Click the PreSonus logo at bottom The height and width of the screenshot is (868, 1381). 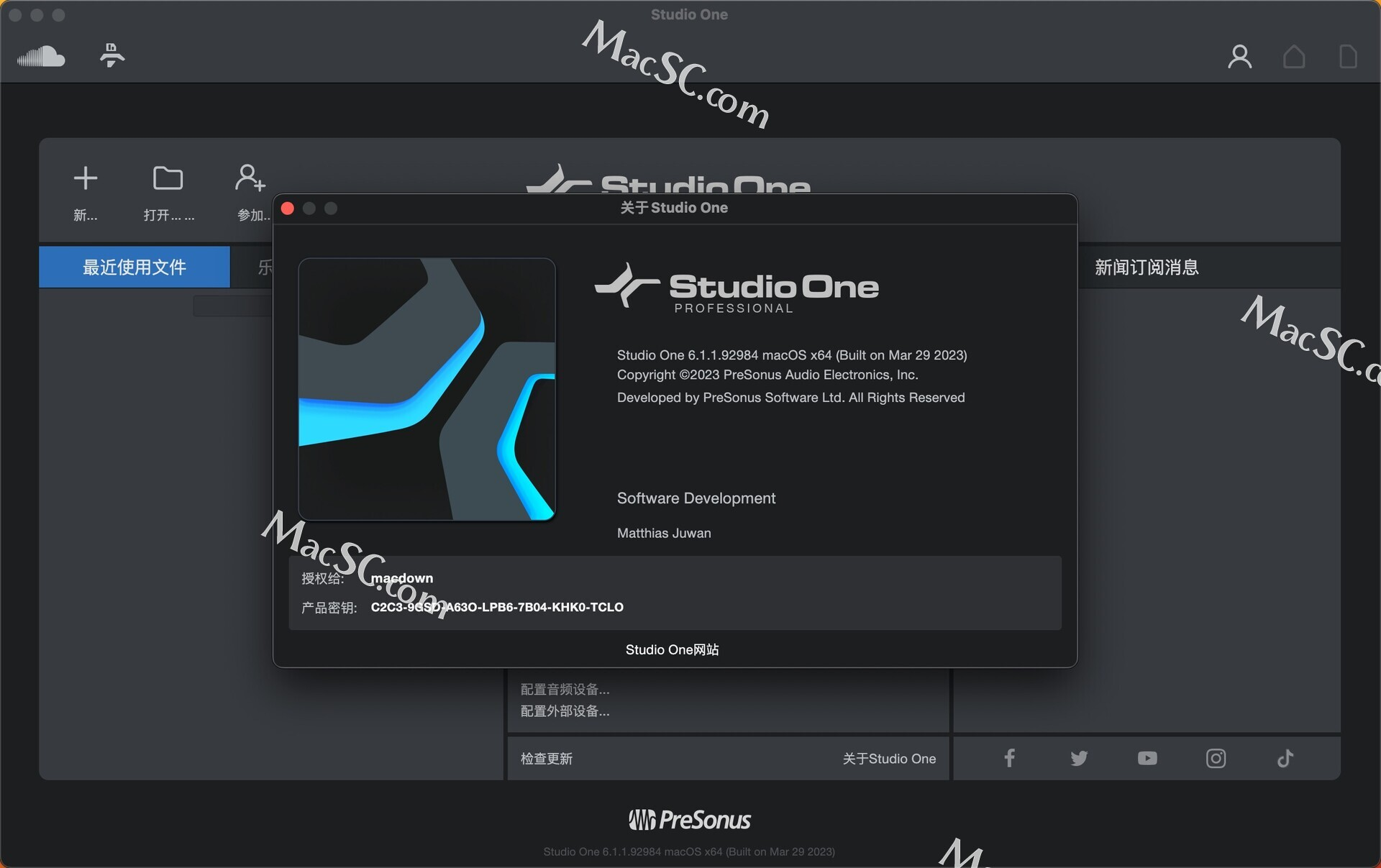[x=689, y=820]
